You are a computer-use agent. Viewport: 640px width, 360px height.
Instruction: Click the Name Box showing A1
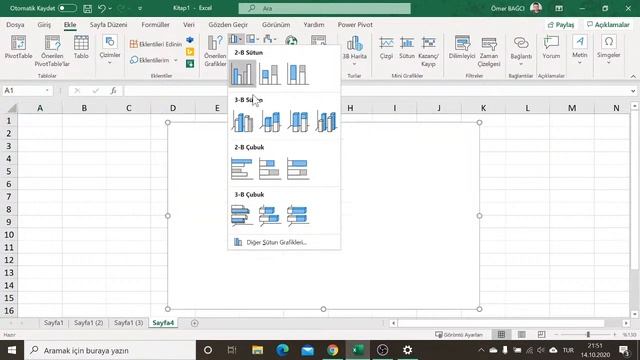[27, 91]
